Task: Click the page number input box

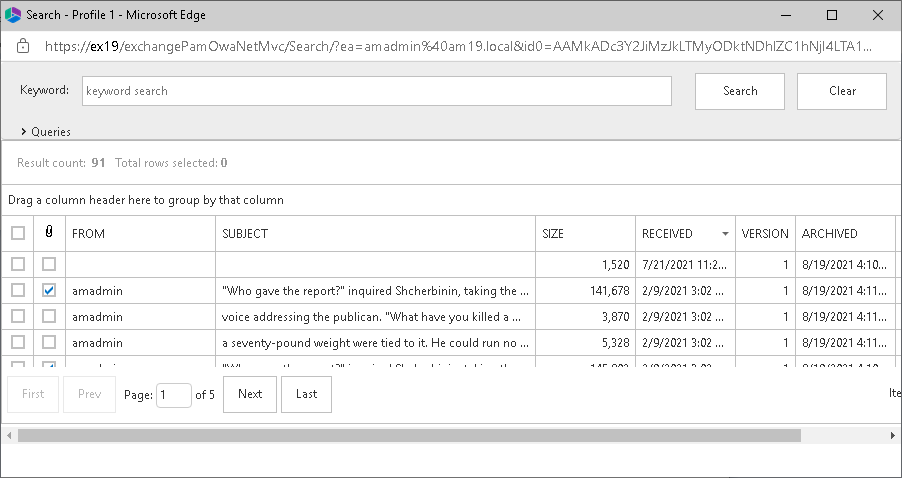Action: click(x=174, y=394)
